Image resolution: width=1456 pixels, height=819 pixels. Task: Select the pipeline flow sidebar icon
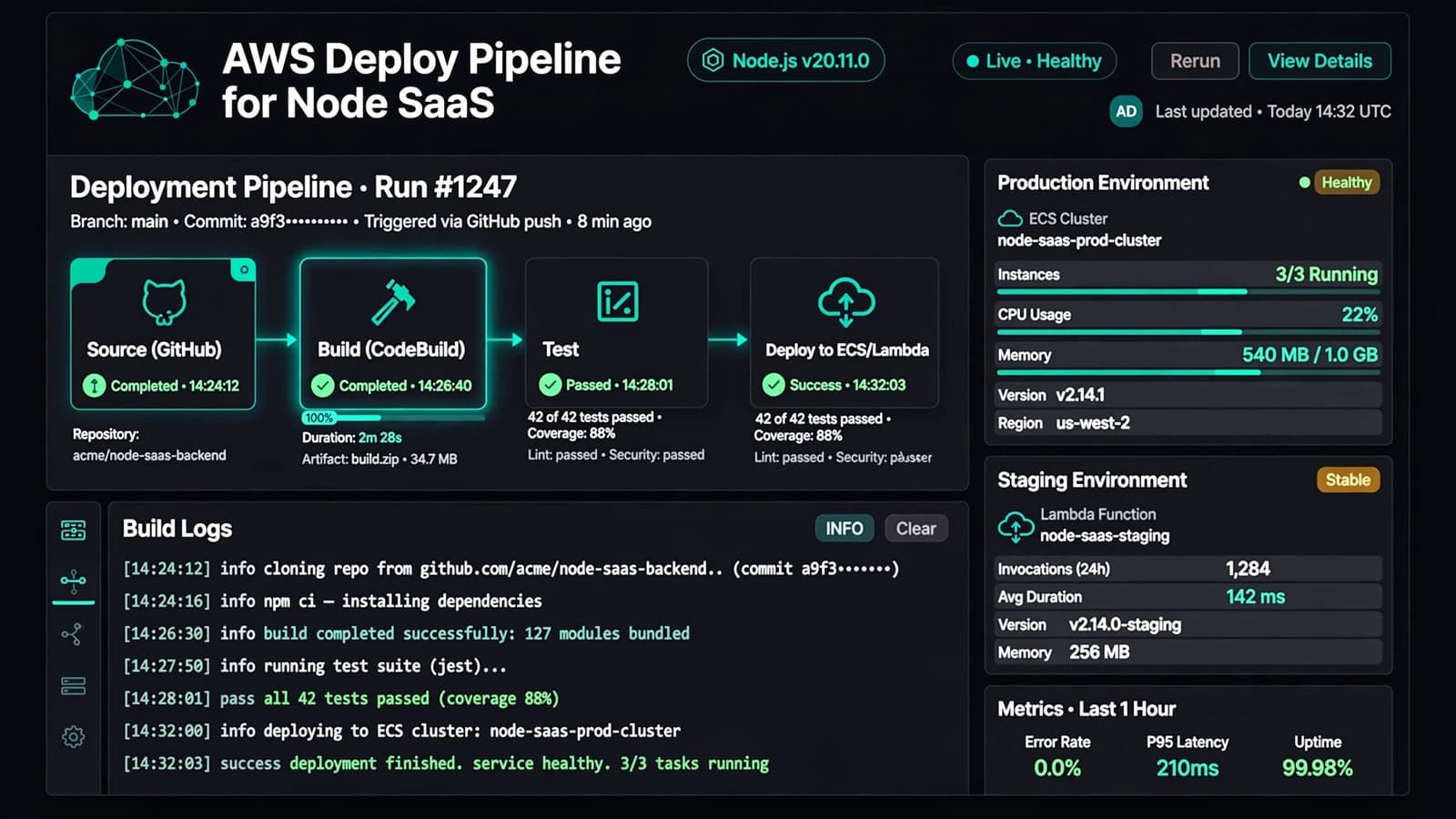[73, 581]
